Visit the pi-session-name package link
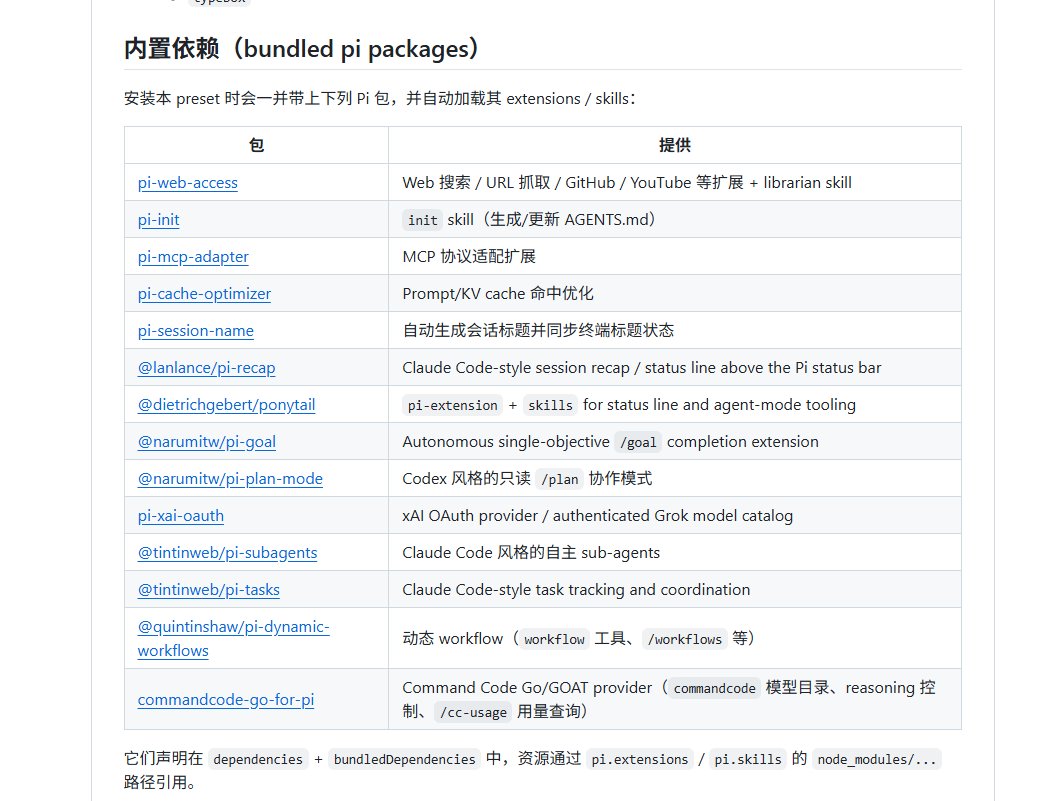This screenshot has width=1062, height=801. (196, 331)
